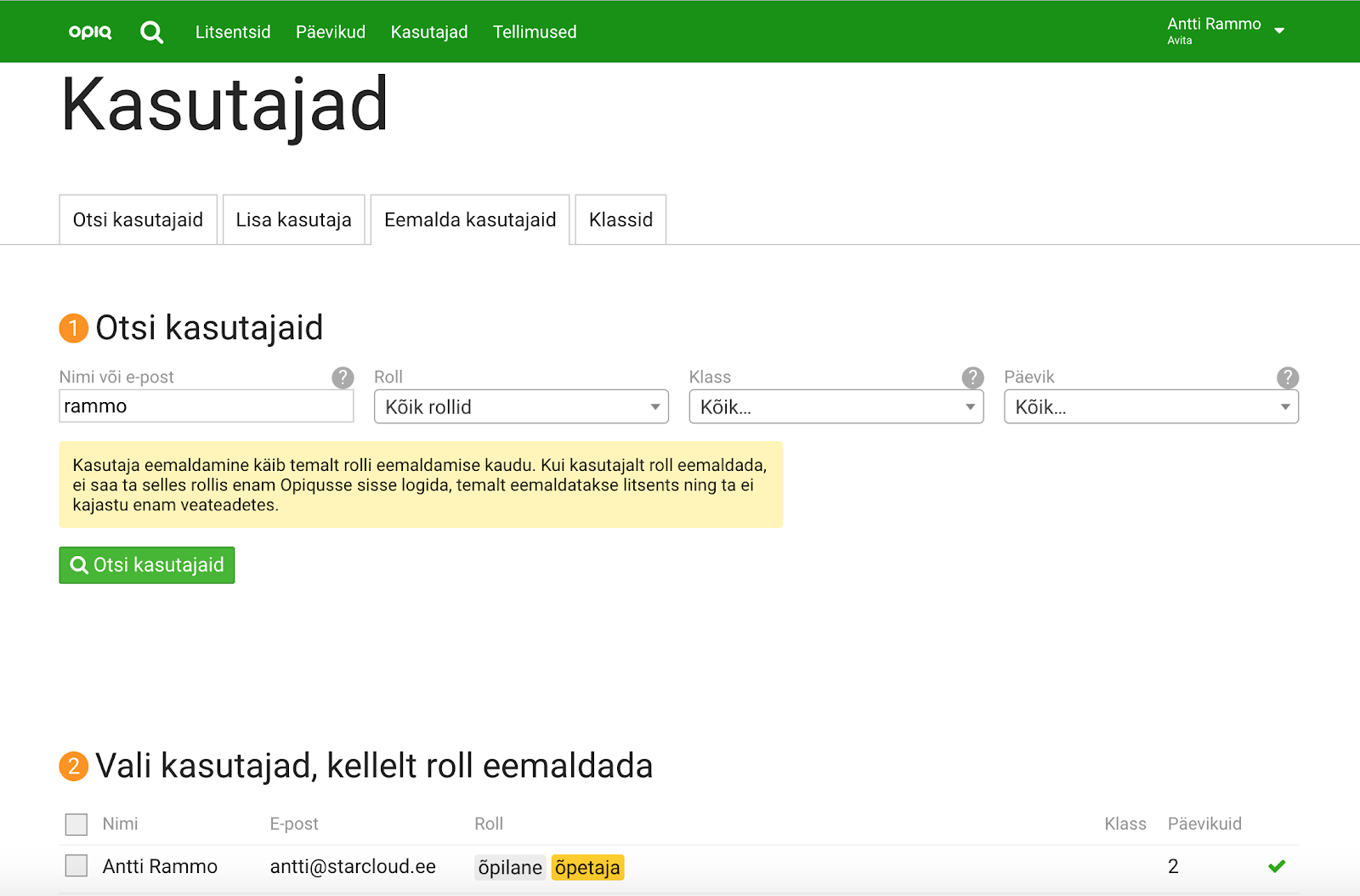Click help icon above Klass dropdown

(972, 377)
